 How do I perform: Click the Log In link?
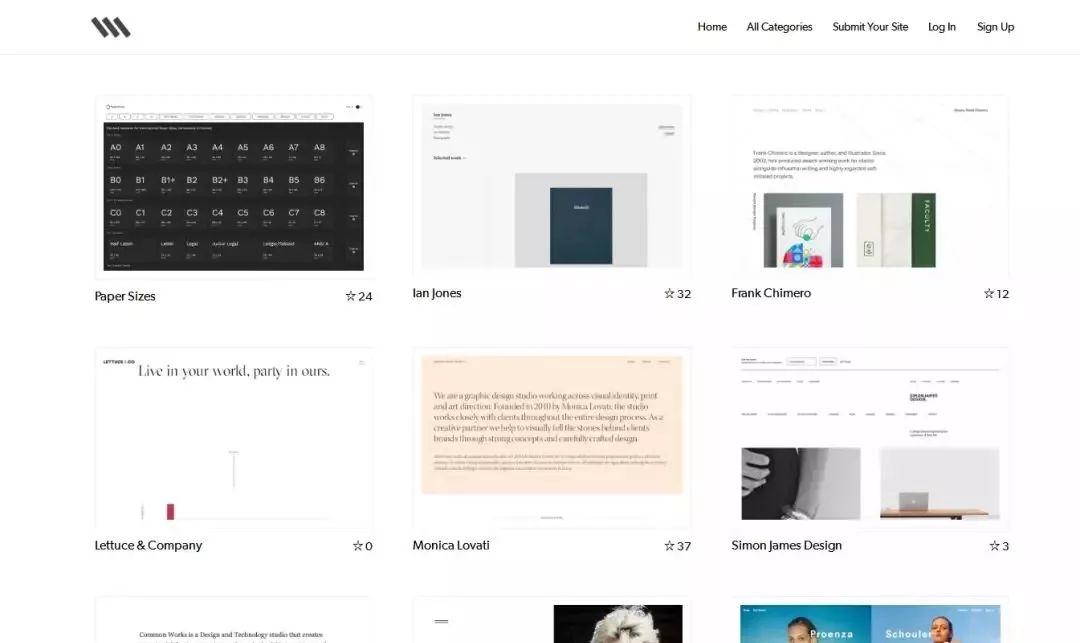[x=942, y=27]
